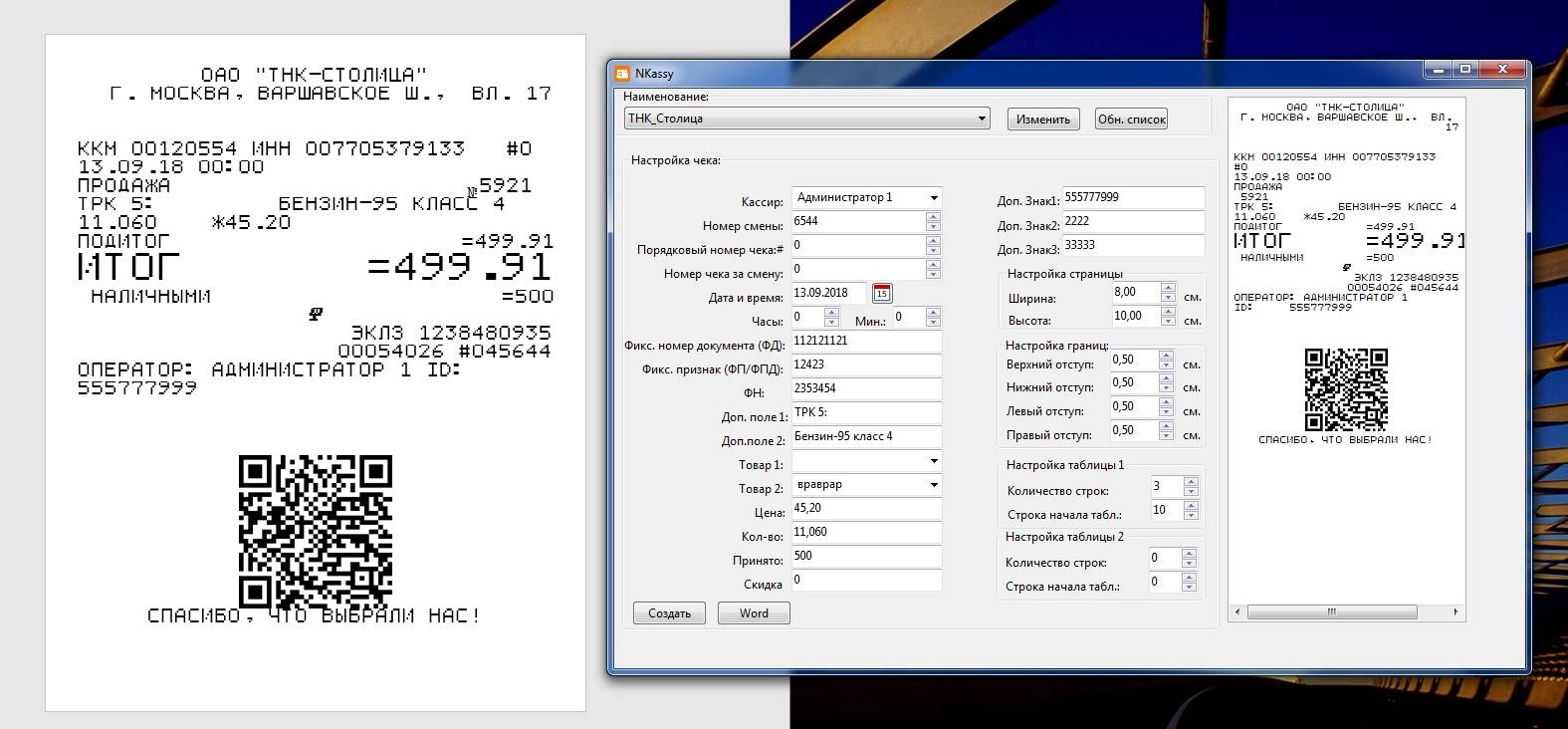Click the Часы spinner arrows
The width and height of the screenshot is (1568, 729).
[831, 318]
